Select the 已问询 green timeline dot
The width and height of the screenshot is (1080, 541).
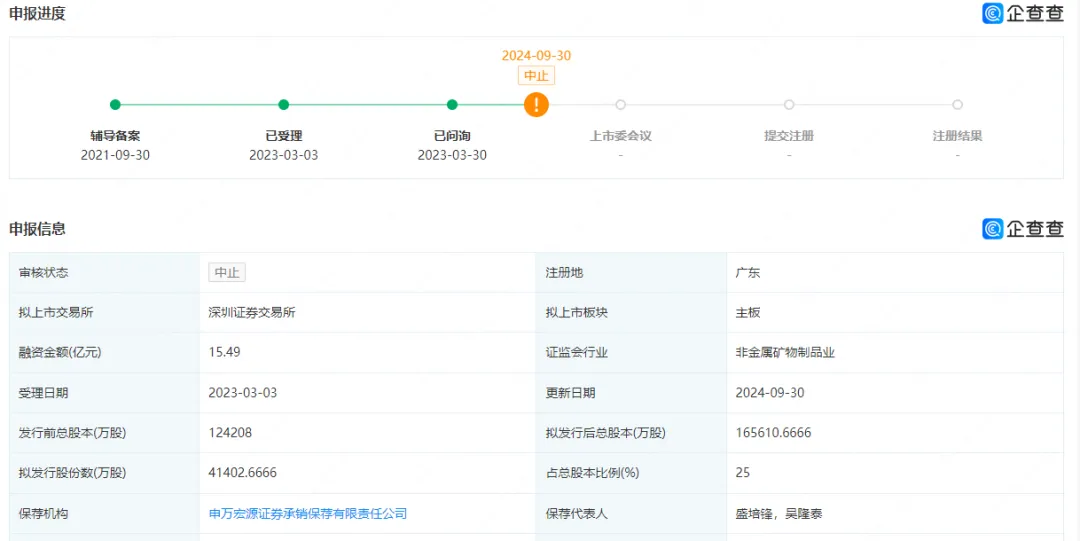coord(452,104)
